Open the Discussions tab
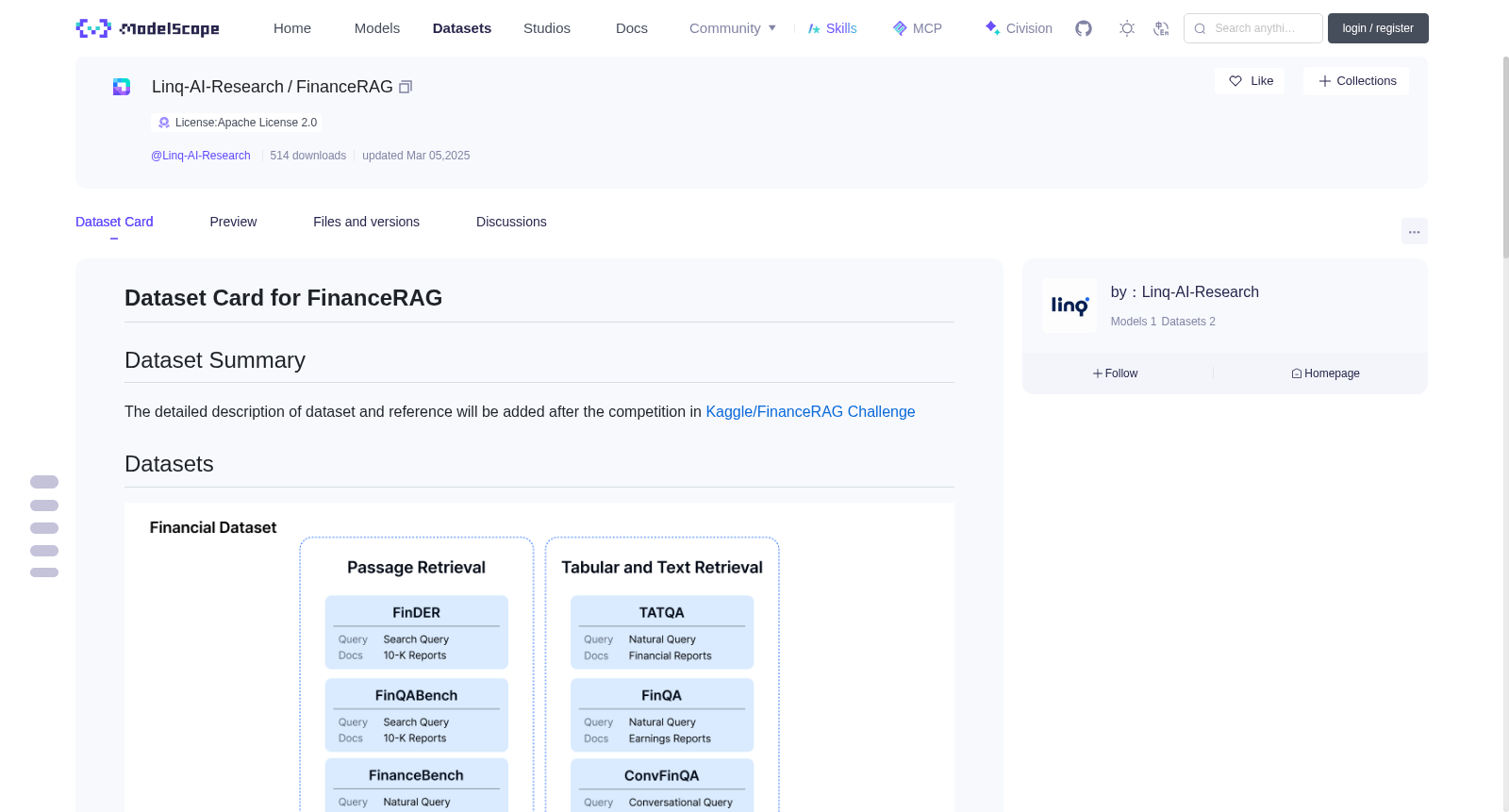1509x812 pixels. 511,222
